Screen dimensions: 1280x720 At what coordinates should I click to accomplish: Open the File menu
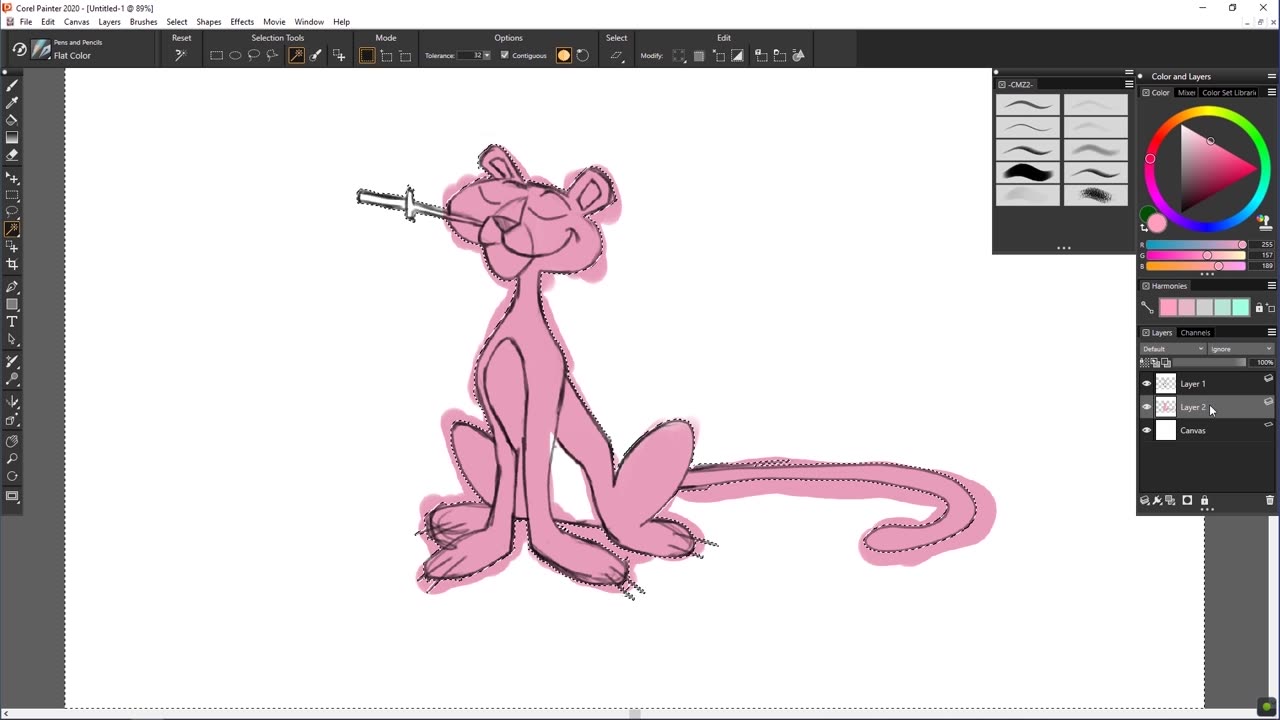26,22
